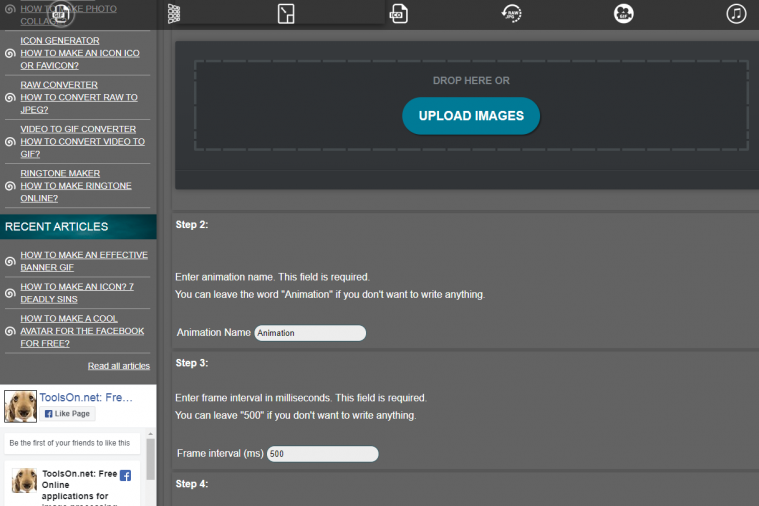Open How to convert video to GIF link
Image resolution: width=759 pixels, height=506 pixels.
pos(82,147)
